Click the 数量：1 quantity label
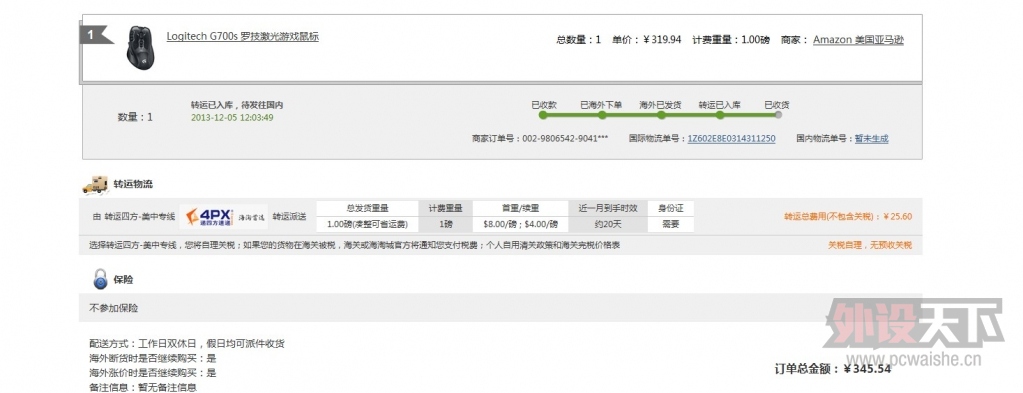Screen dimensions: 1023x393 (135, 117)
